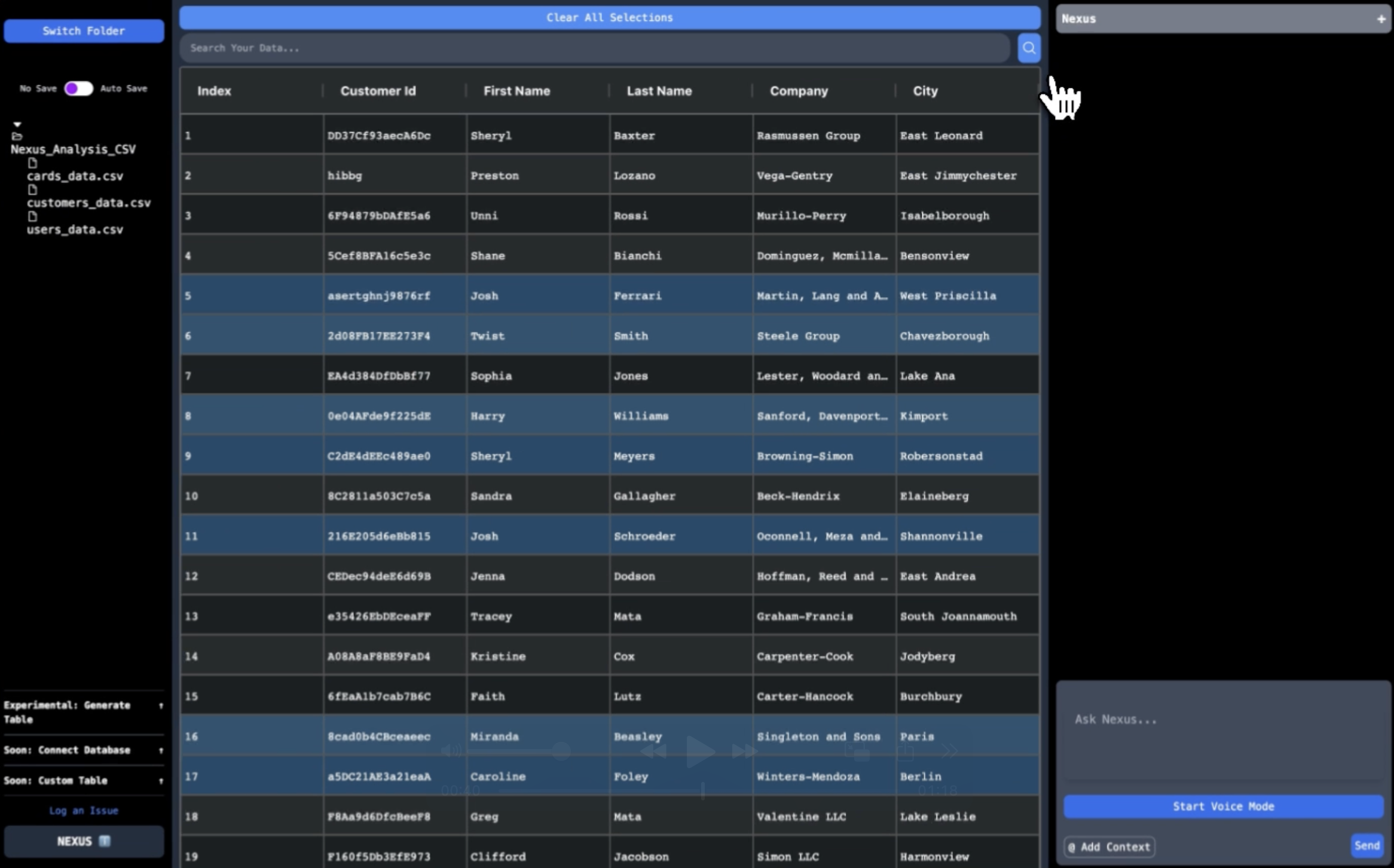Toggle the No Save / Auto Save switch

78,88
